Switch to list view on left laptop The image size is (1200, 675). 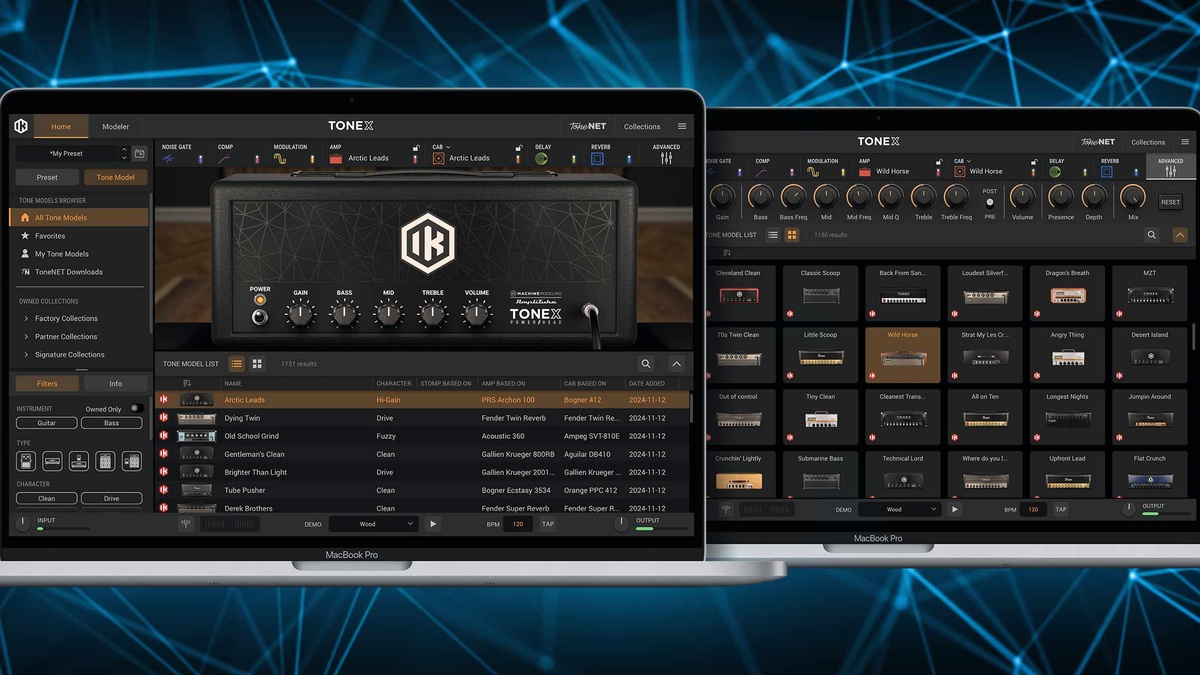click(x=237, y=364)
